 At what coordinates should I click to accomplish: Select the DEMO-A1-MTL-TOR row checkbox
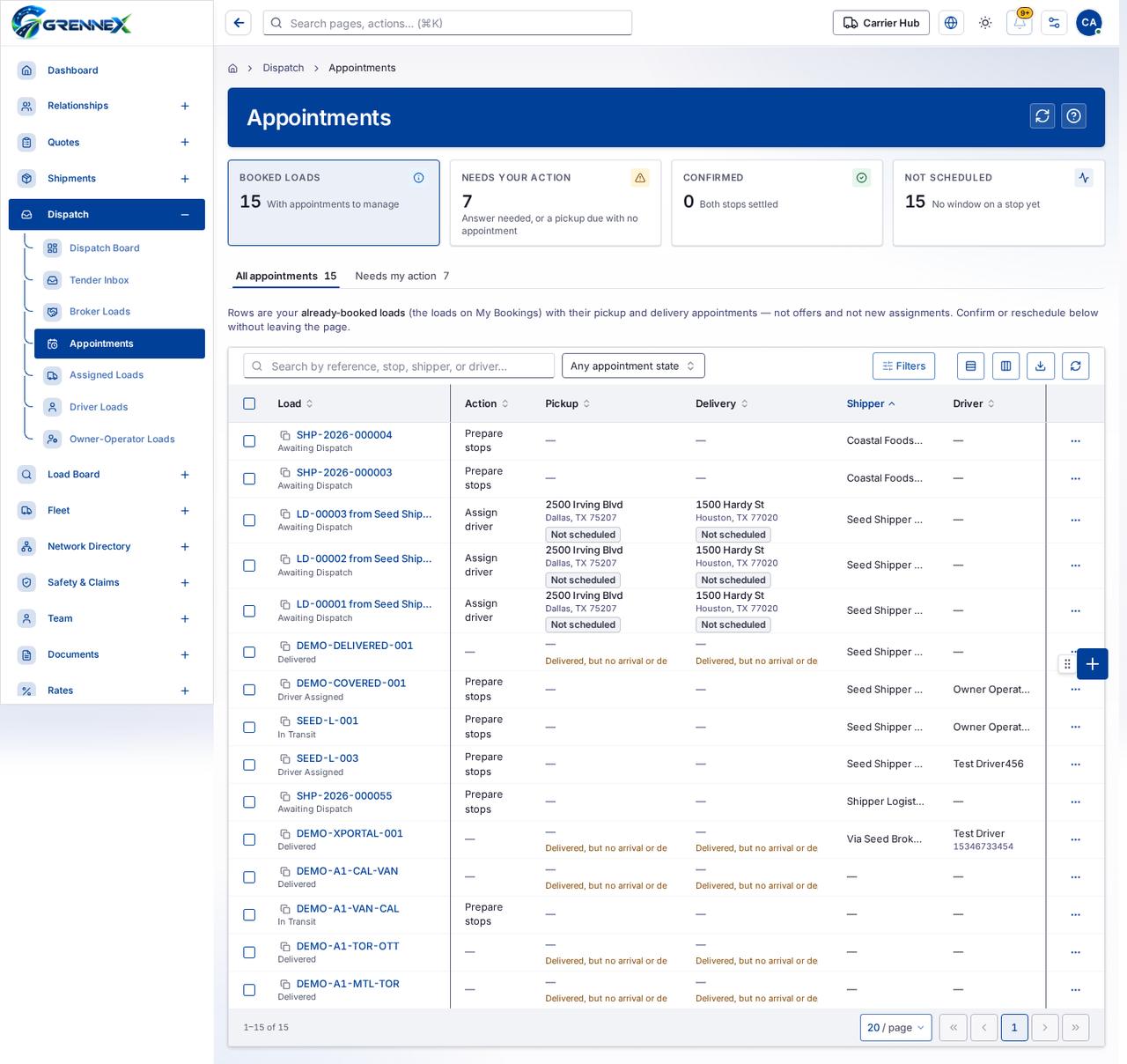coord(249,990)
